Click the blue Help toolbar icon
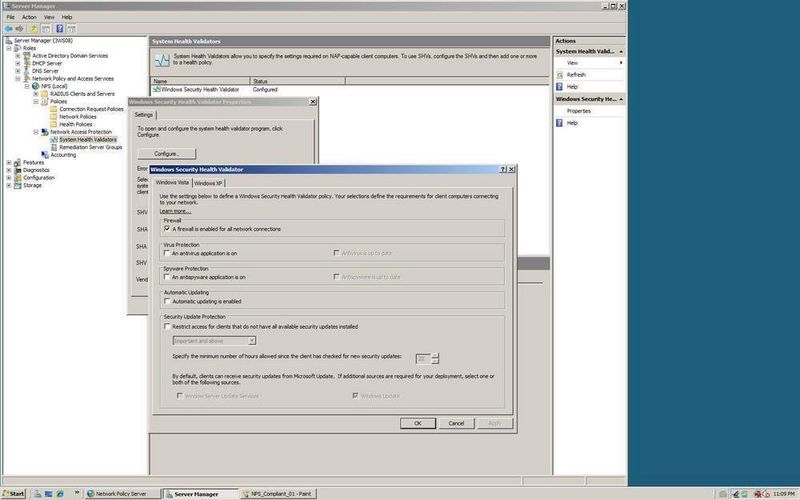The height and width of the screenshot is (500, 800). pyautogui.click(x=60, y=29)
